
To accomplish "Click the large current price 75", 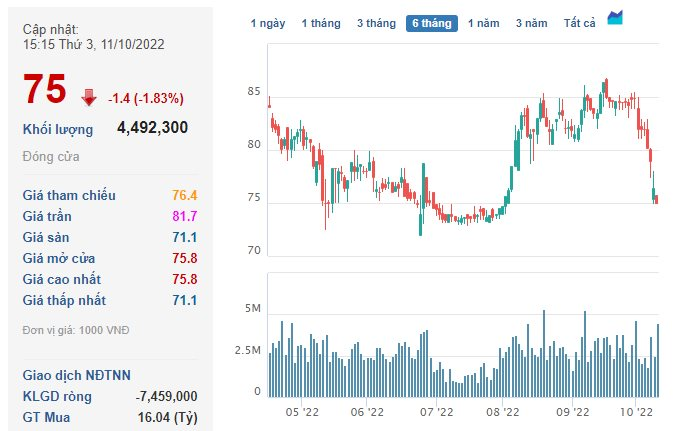I will point(45,90).
